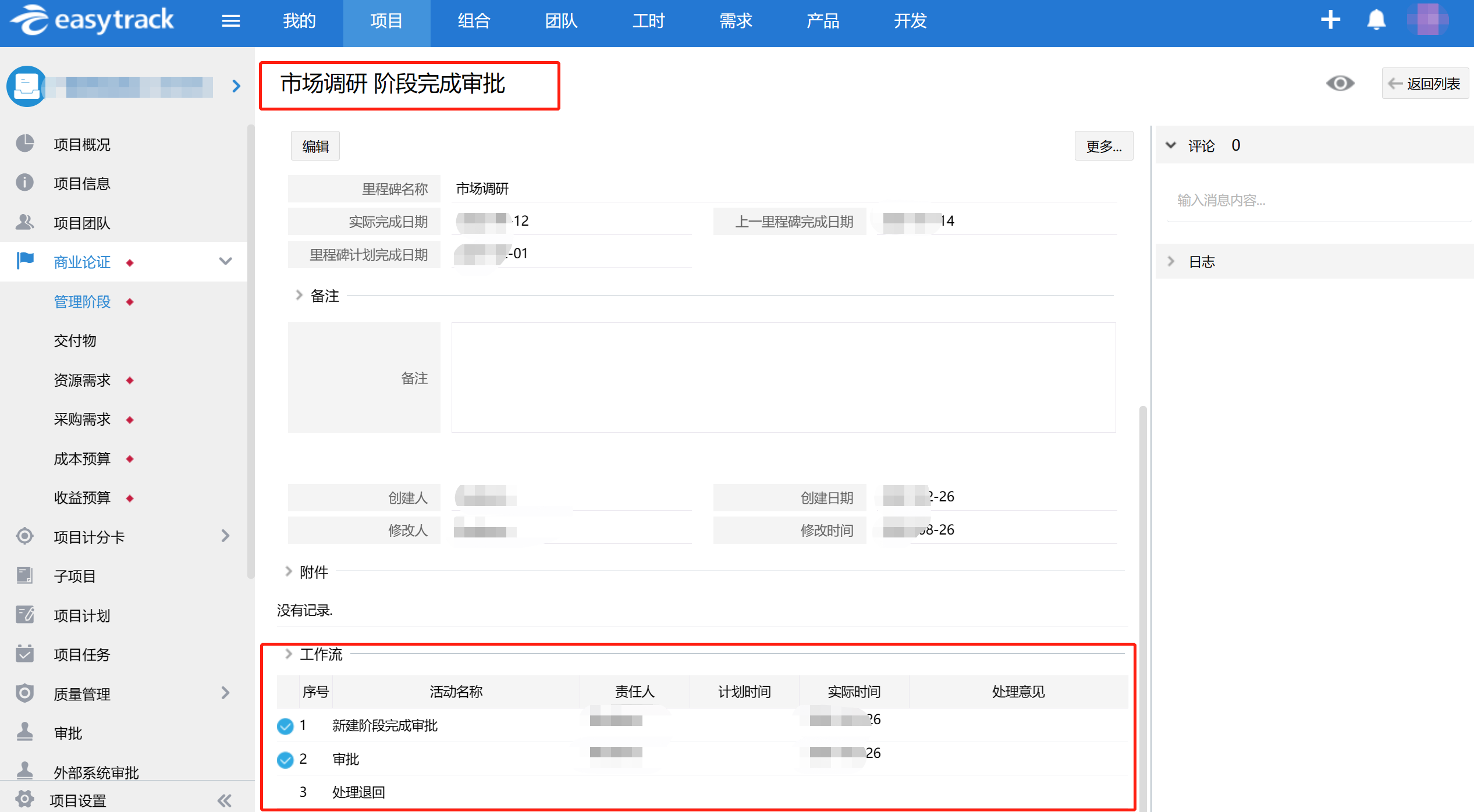Click the 返回列表 button
Viewport: 1474px width, 812px height.
(x=1425, y=84)
